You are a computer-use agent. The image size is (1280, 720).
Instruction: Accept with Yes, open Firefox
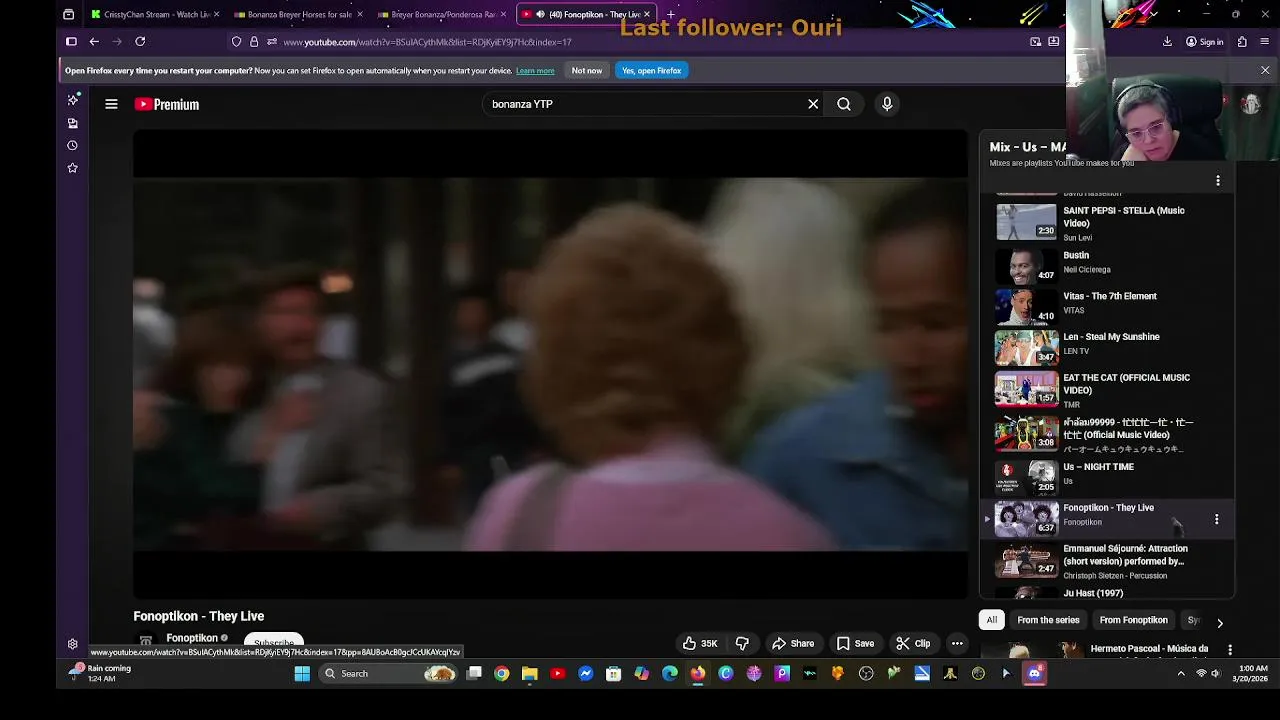(651, 71)
